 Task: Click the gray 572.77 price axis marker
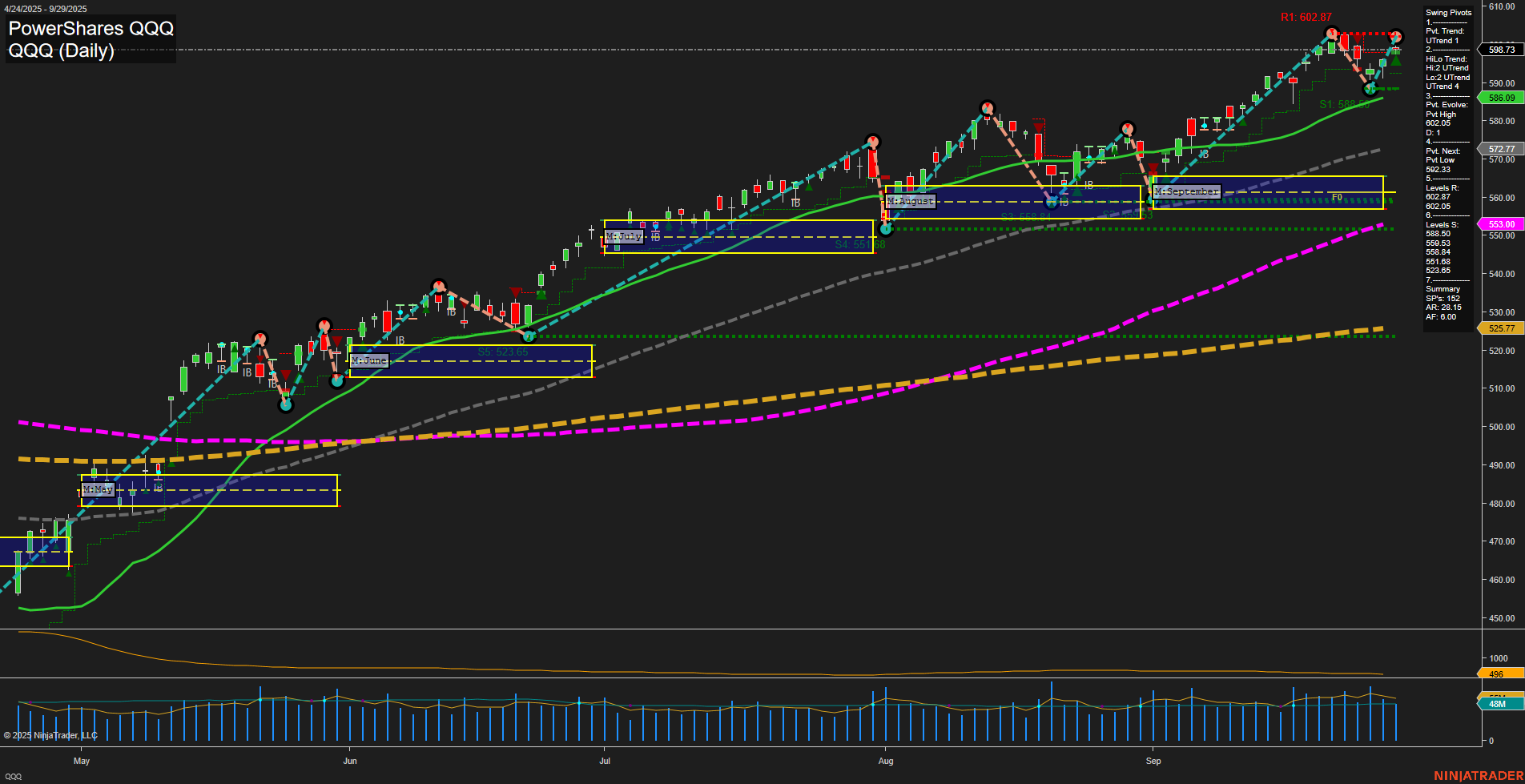[x=1500, y=149]
